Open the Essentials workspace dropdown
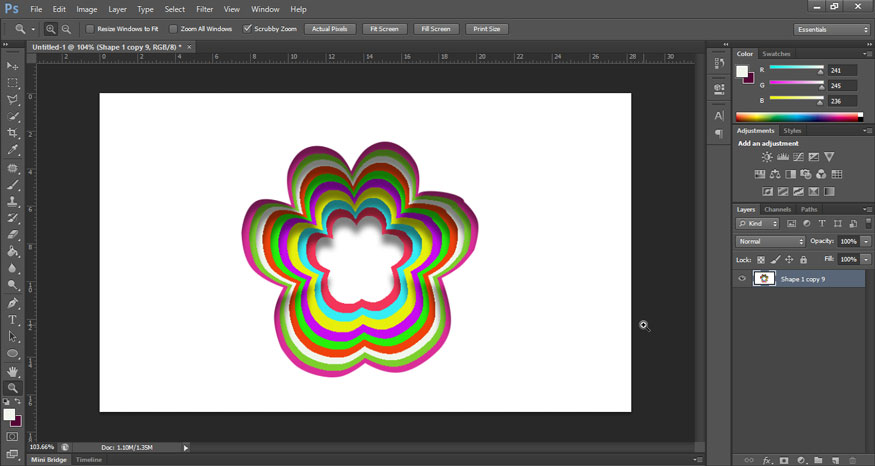The image size is (875, 466). pyautogui.click(x=832, y=29)
